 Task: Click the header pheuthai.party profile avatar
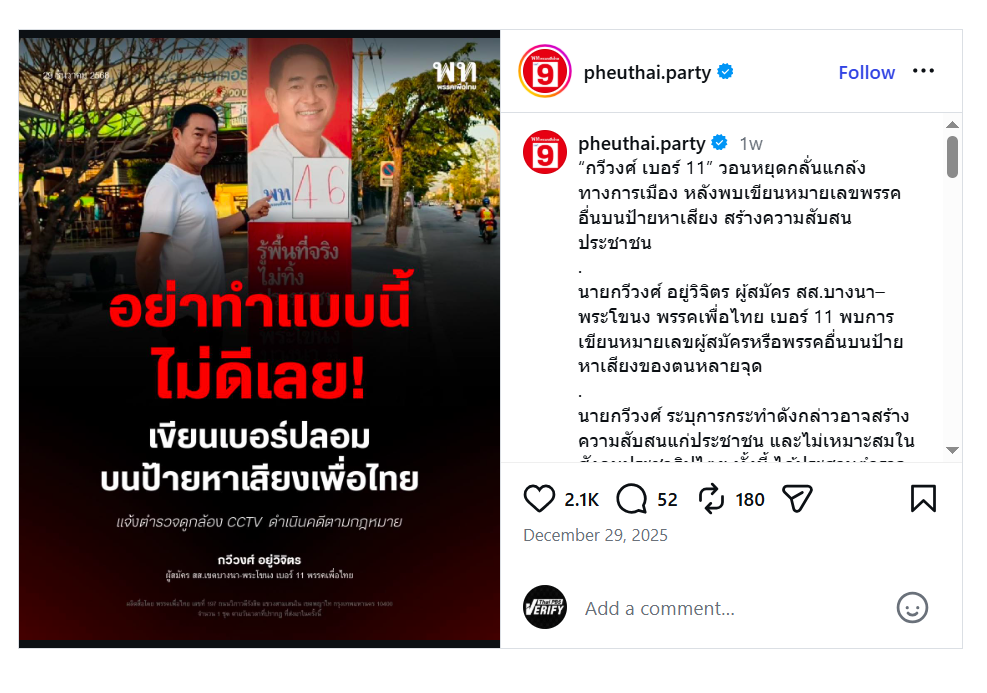coord(544,71)
